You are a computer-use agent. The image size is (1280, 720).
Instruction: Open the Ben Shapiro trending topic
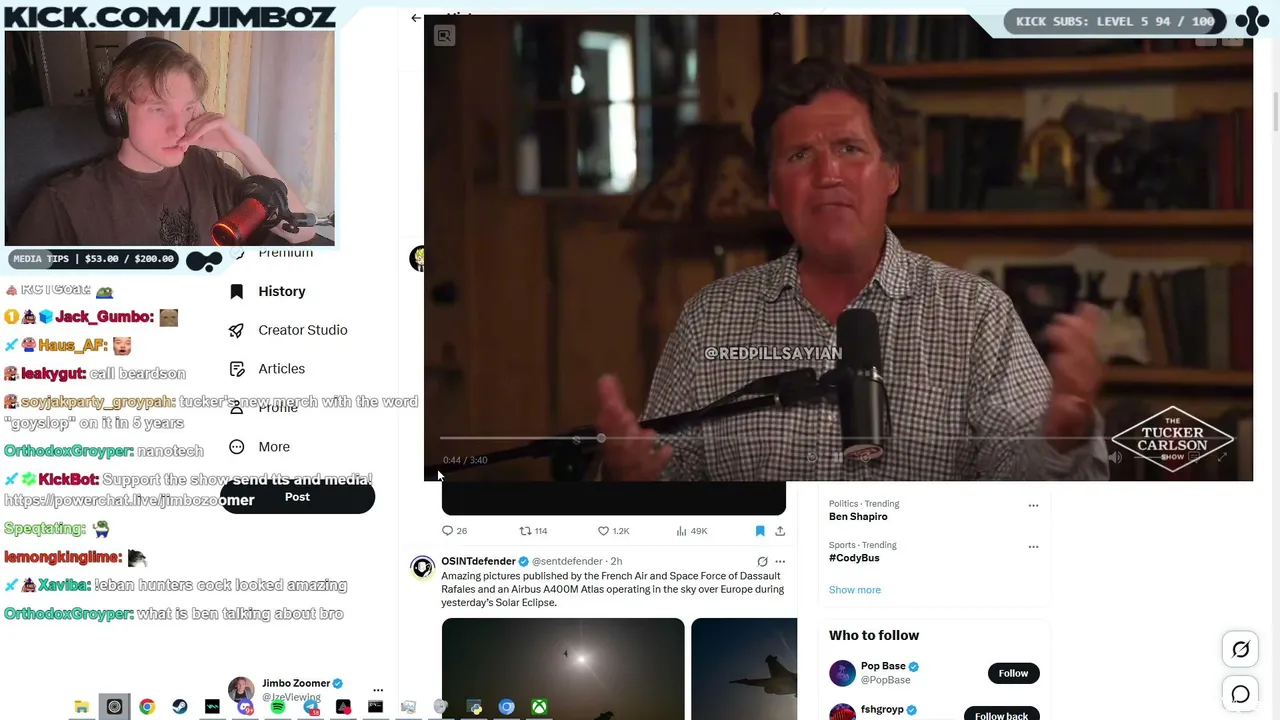(x=858, y=517)
